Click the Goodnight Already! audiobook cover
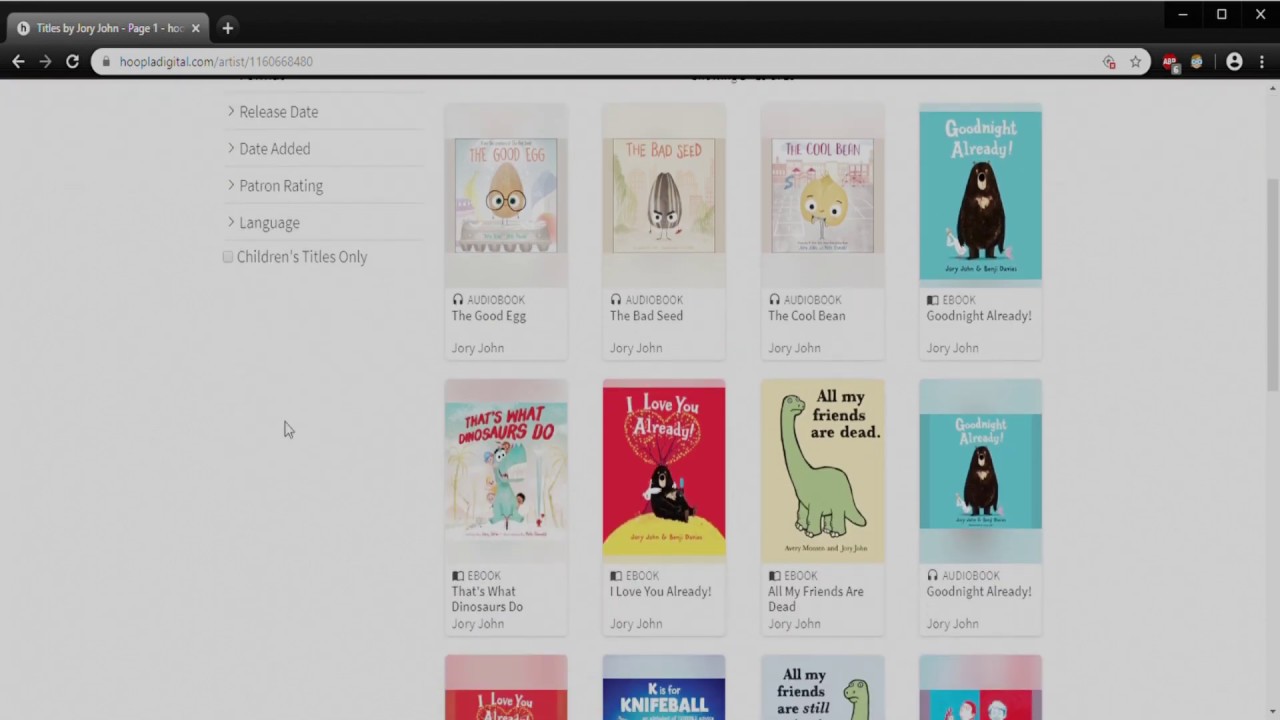Screen dimensions: 1280x720 point(980,471)
